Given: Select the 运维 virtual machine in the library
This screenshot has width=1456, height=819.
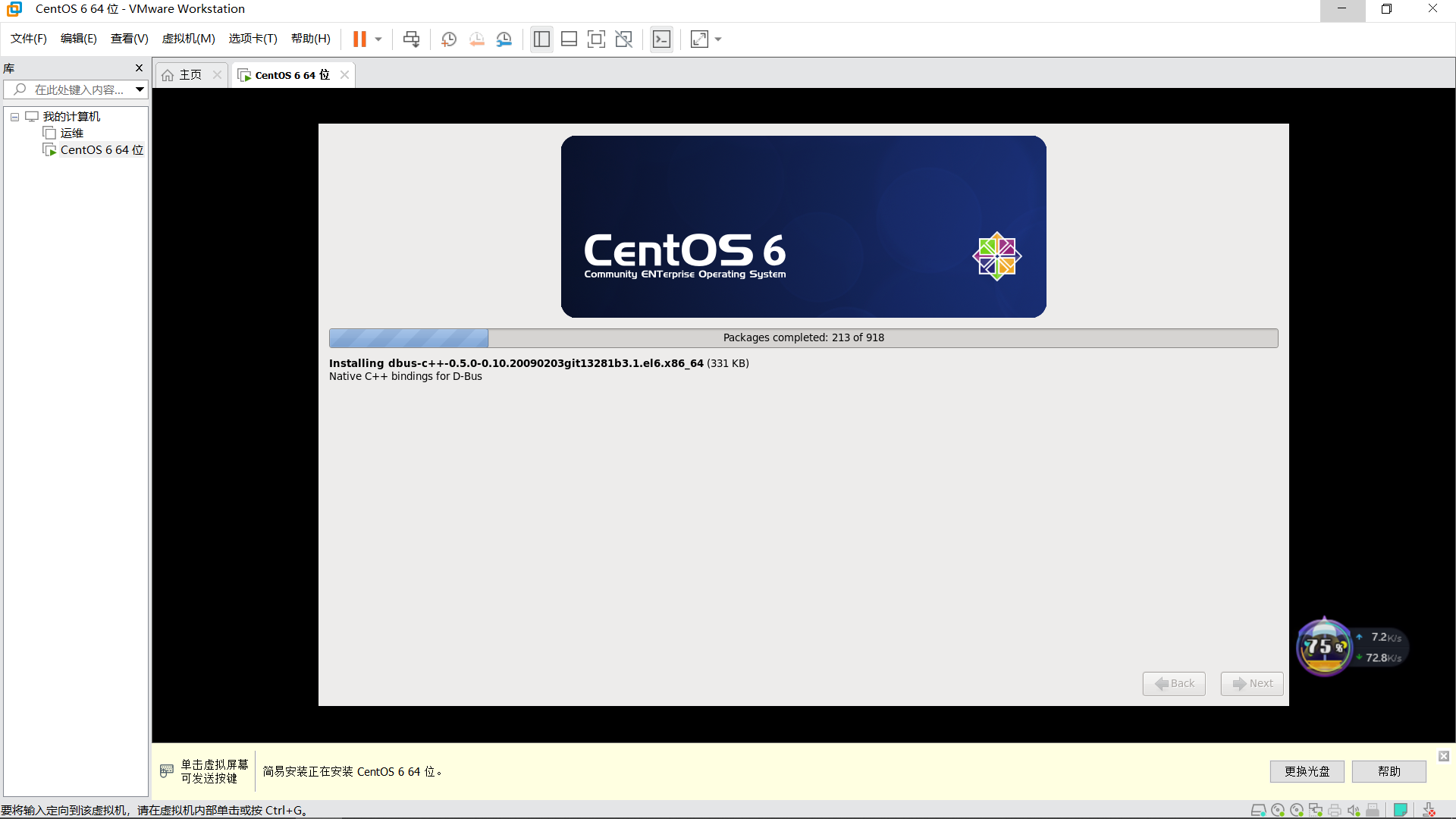Looking at the screenshot, I should coord(72,133).
